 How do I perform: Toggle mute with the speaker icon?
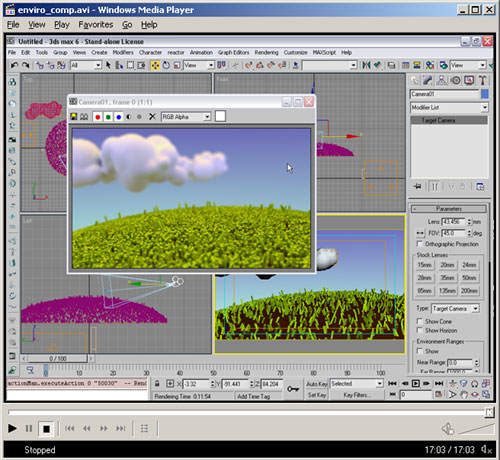point(448,429)
